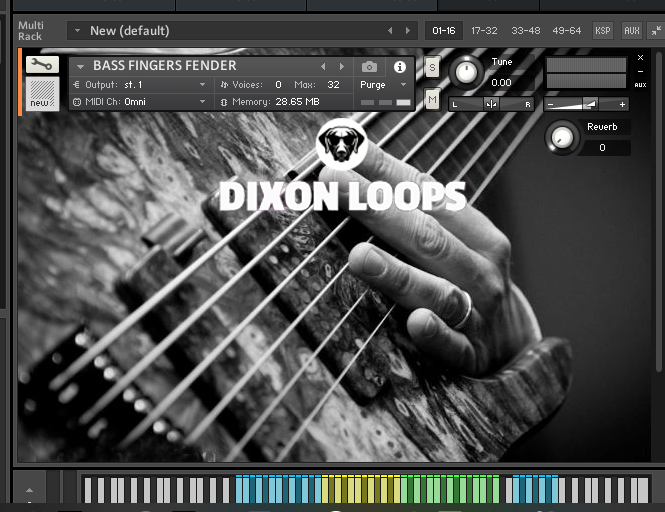Screen dimensions: 665x512
Task: Switch to rack page 17-32
Action: (483, 31)
